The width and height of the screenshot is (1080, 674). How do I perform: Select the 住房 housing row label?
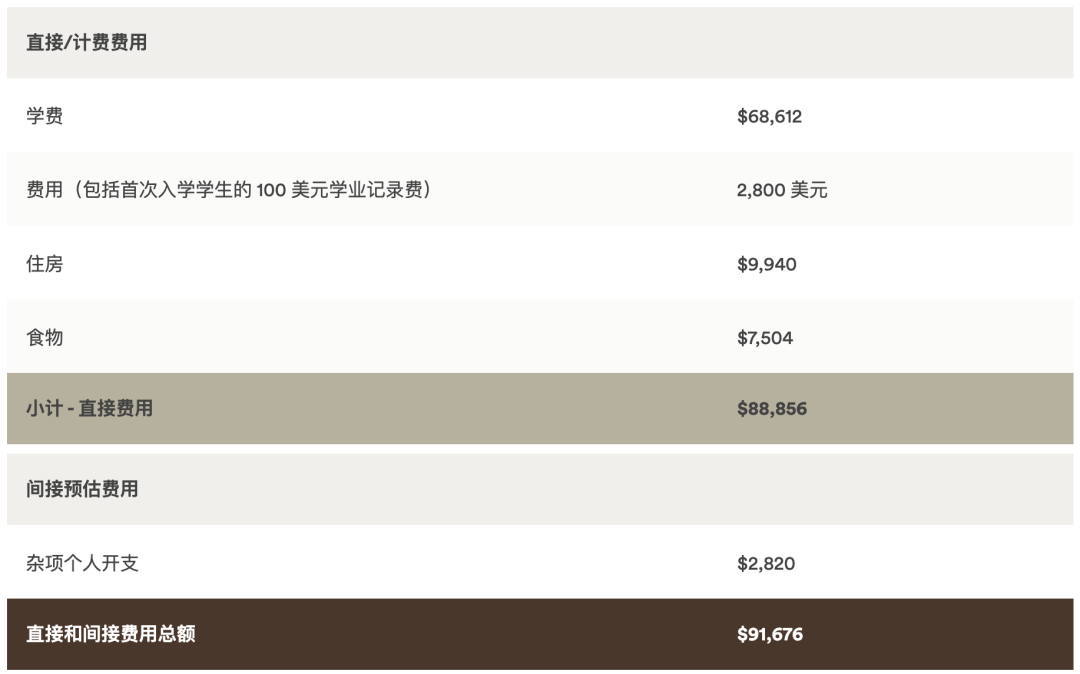pos(45,264)
